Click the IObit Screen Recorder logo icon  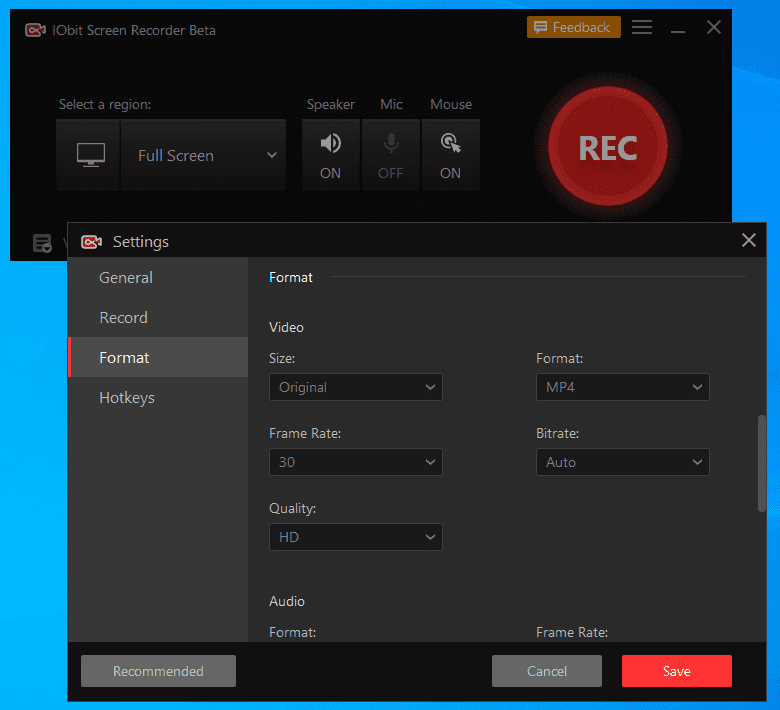pos(35,30)
